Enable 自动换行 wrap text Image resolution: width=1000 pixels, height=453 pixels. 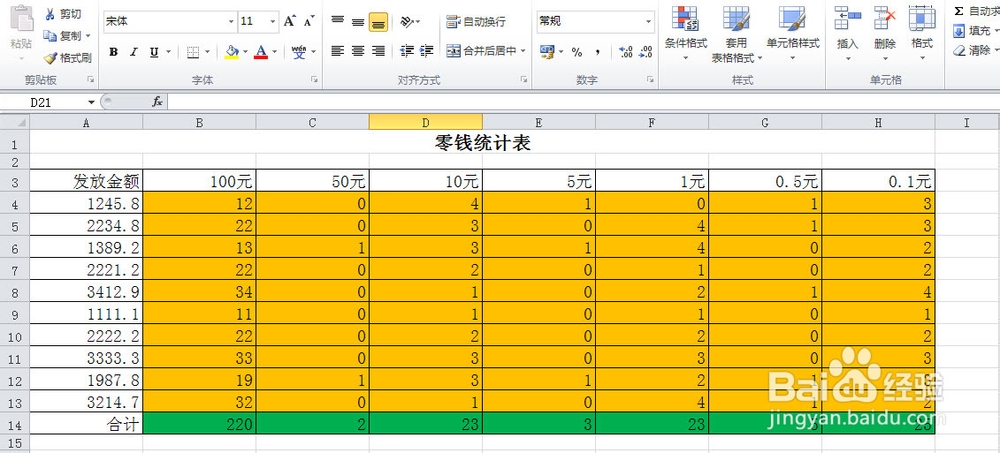[x=476, y=21]
